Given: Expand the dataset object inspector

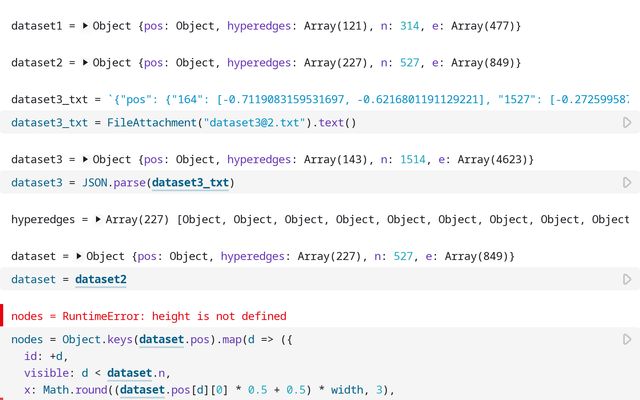Looking at the screenshot, I should pos(79,257).
